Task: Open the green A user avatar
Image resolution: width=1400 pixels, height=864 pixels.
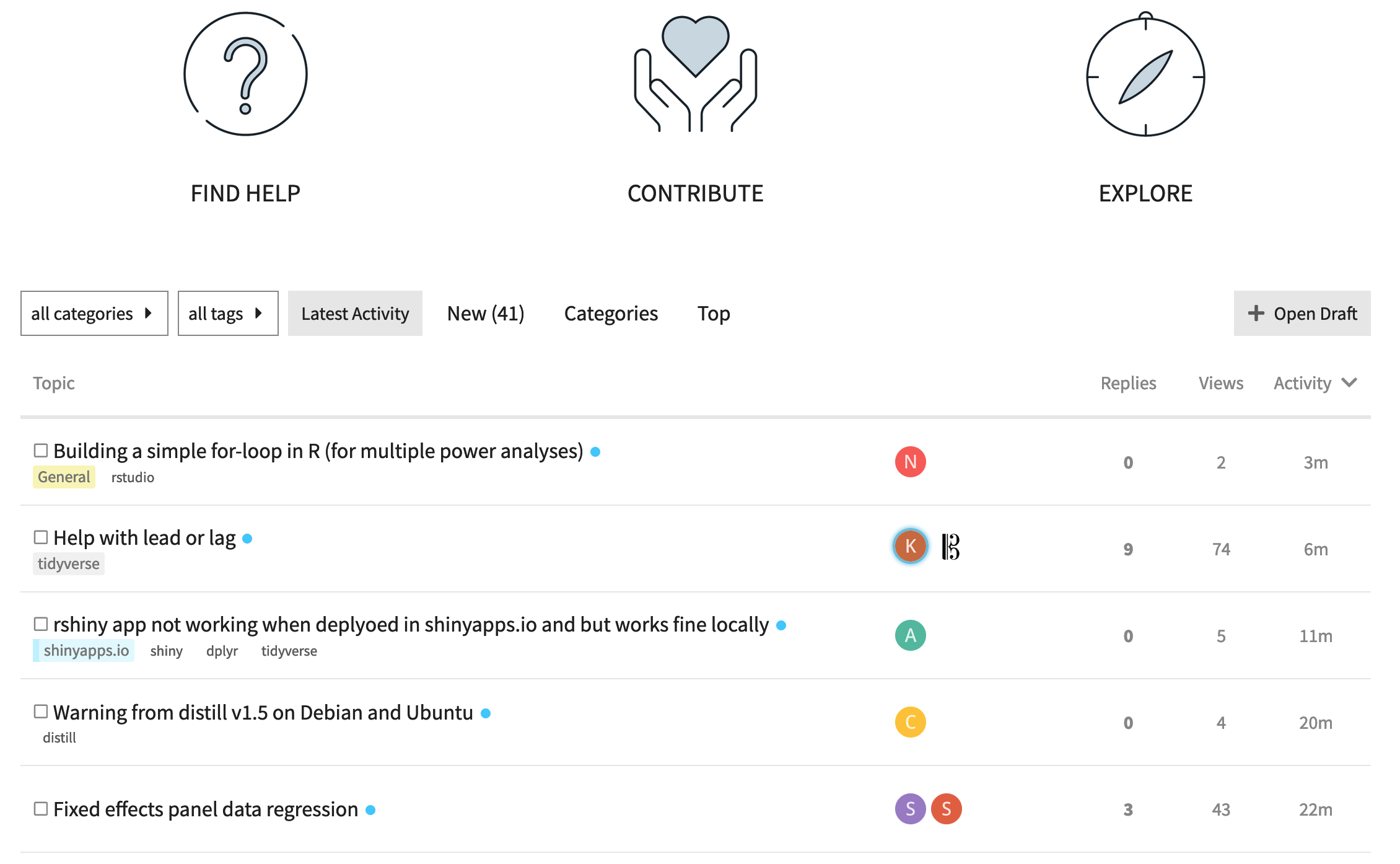Action: click(x=910, y=635)
